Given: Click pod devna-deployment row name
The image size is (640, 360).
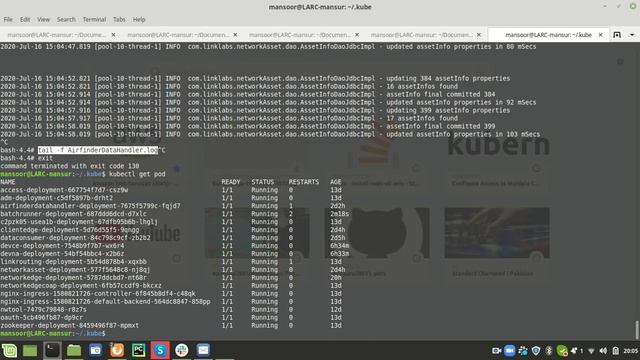Looking at the screenshot, I should (x=62, y=254).
